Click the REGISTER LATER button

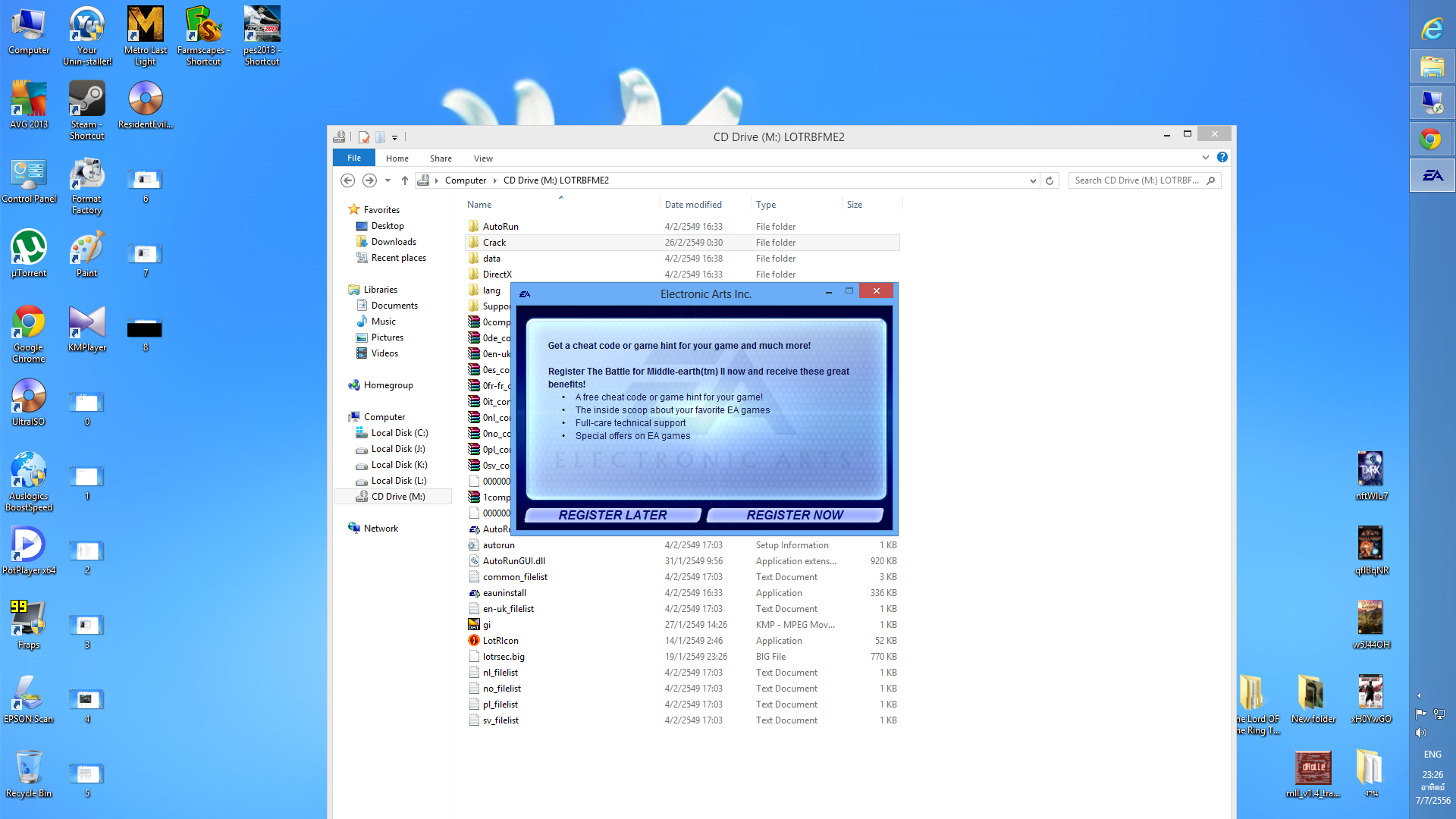(x=612, y=515)
